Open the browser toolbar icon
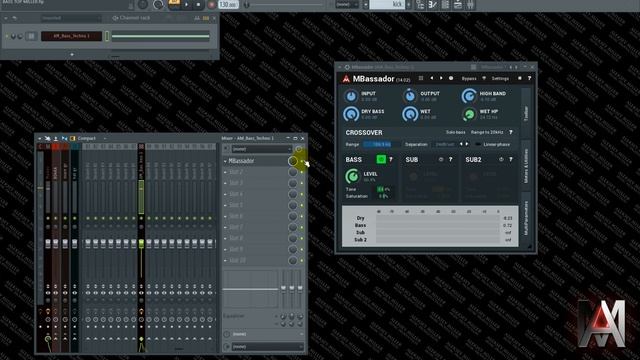The image size is (640, 360). [470, 4]
